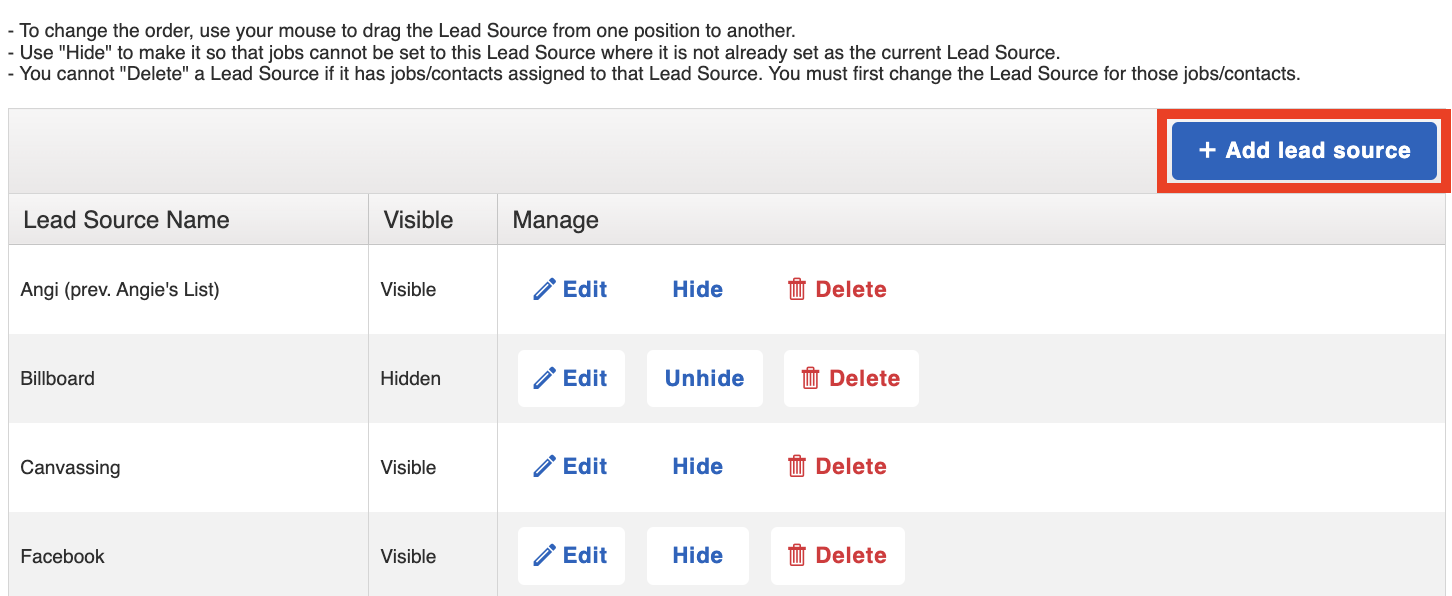Hide the Facebook lead source

[x=698, y=556]
